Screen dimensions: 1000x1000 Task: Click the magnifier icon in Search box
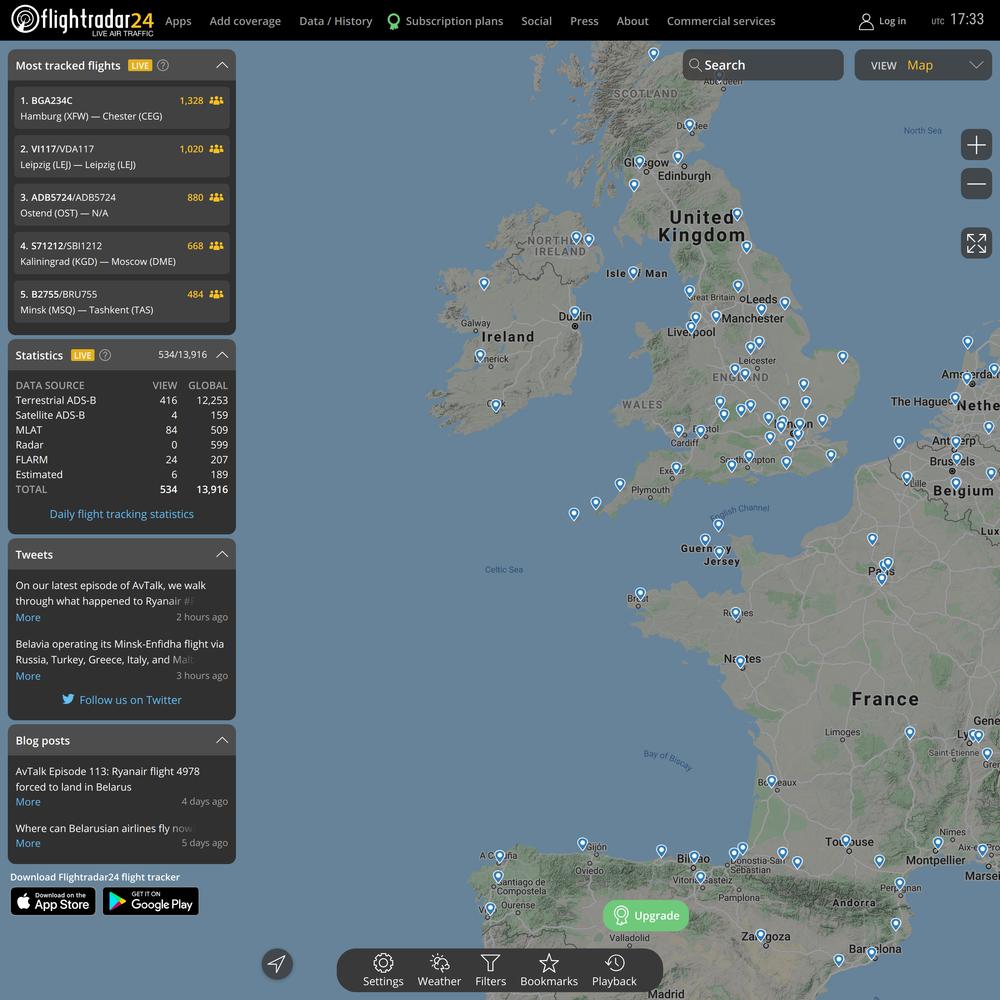(695, 64)
